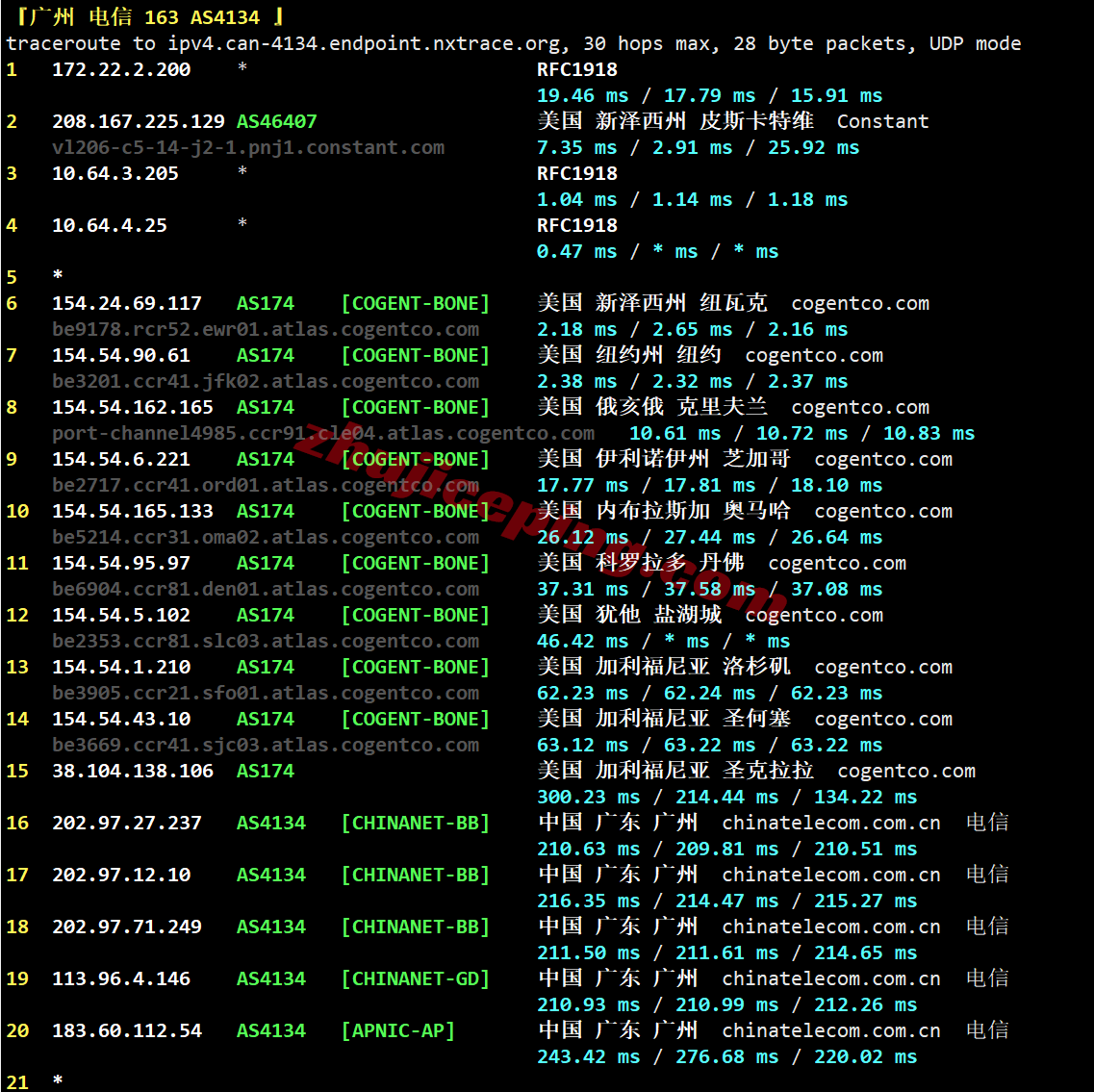Viewport: 1094px width, 1092px height.
Task: Click IP address 154.24.69.117
Action: click(126, 303)
